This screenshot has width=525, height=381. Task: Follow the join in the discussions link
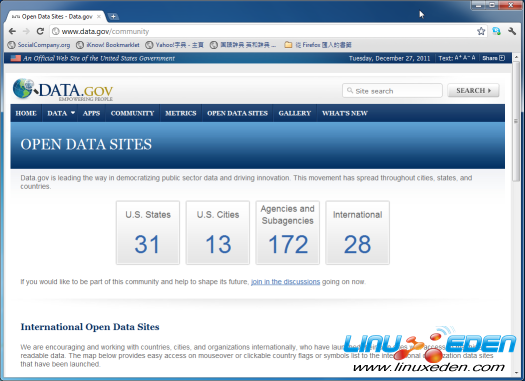click(285, 282)
